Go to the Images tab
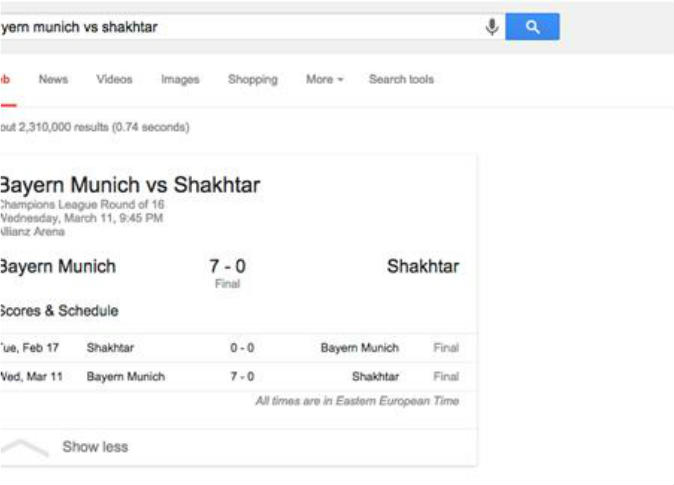The height and width of the screenshot is (485, 674). tap(180, 80)
